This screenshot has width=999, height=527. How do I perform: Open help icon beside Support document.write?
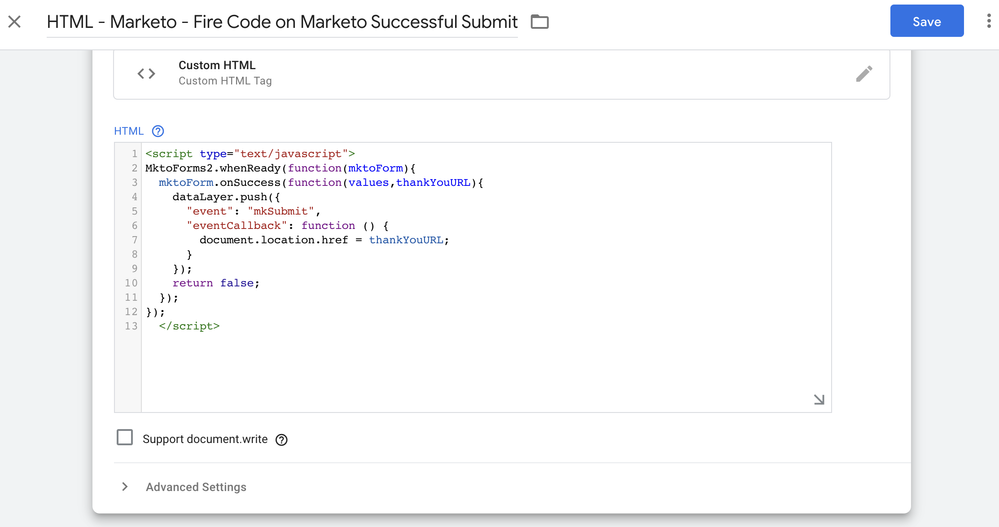tap(282, 440)
